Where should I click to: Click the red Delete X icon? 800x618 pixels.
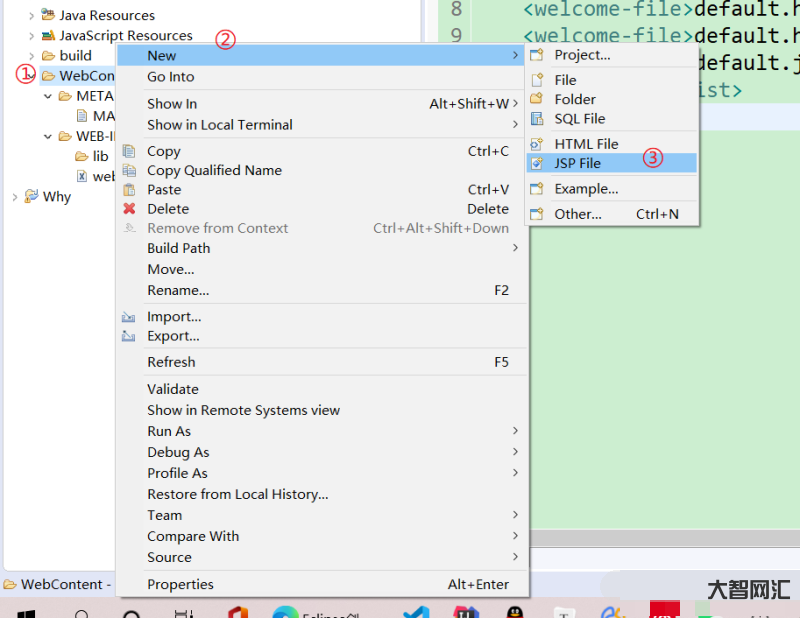(x=129, y=209)
